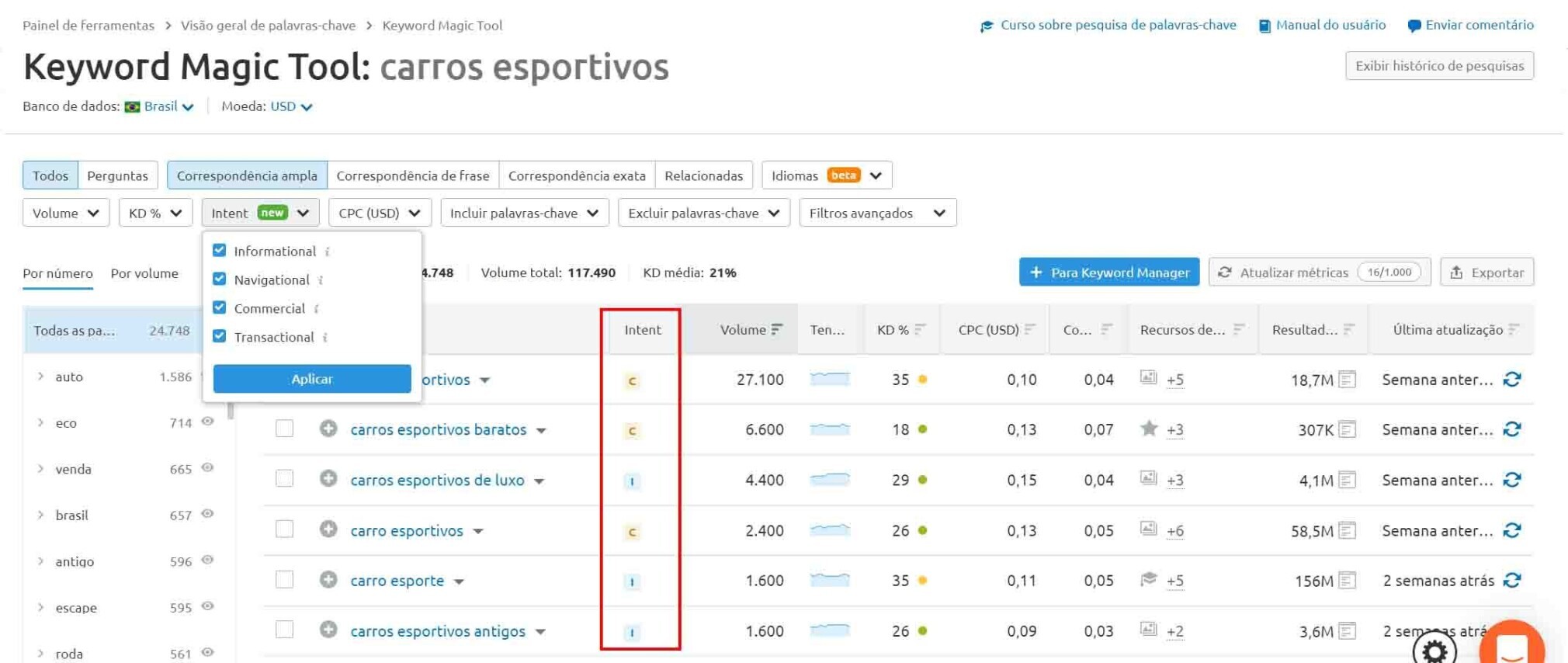Open the Idiomas beta dropdown
Screen dimensions: 1568x663
827,175
